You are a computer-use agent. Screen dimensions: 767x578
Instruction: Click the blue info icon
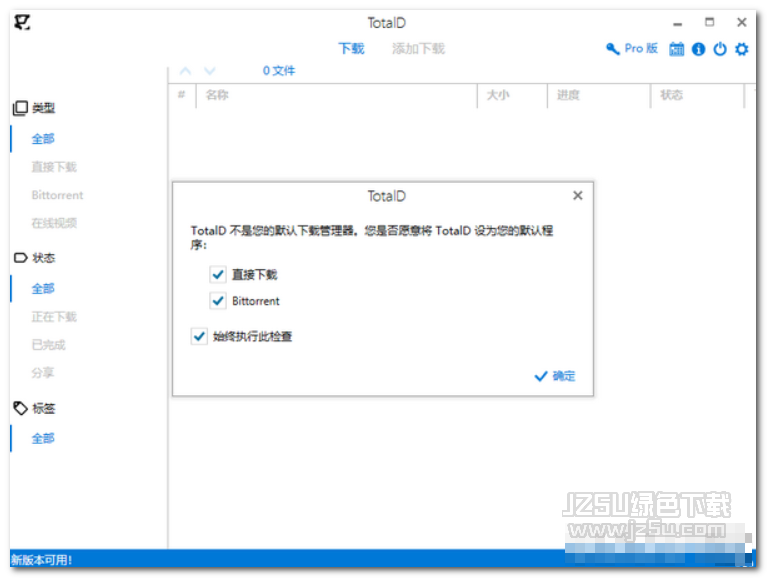point(698,49)
